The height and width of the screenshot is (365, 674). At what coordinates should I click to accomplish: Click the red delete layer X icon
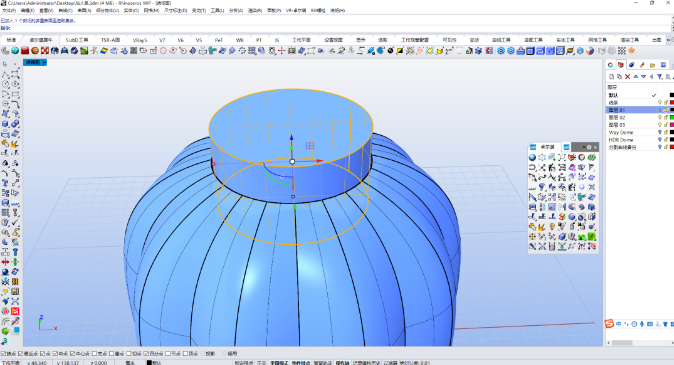(x=628, y=77)
